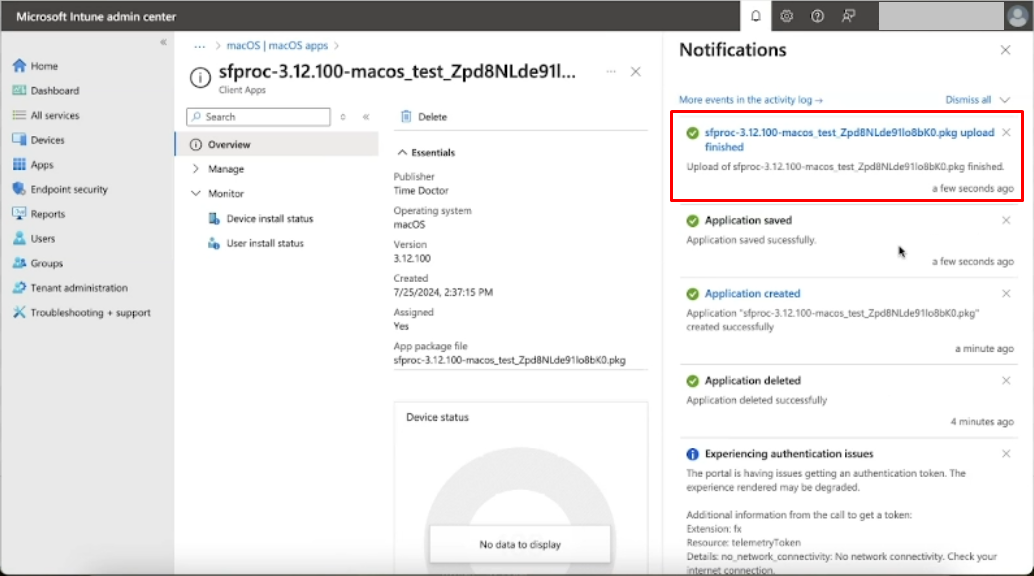1034x576 pixels.
Task: Click Dismiss all notifications
Action: [968, 100]
